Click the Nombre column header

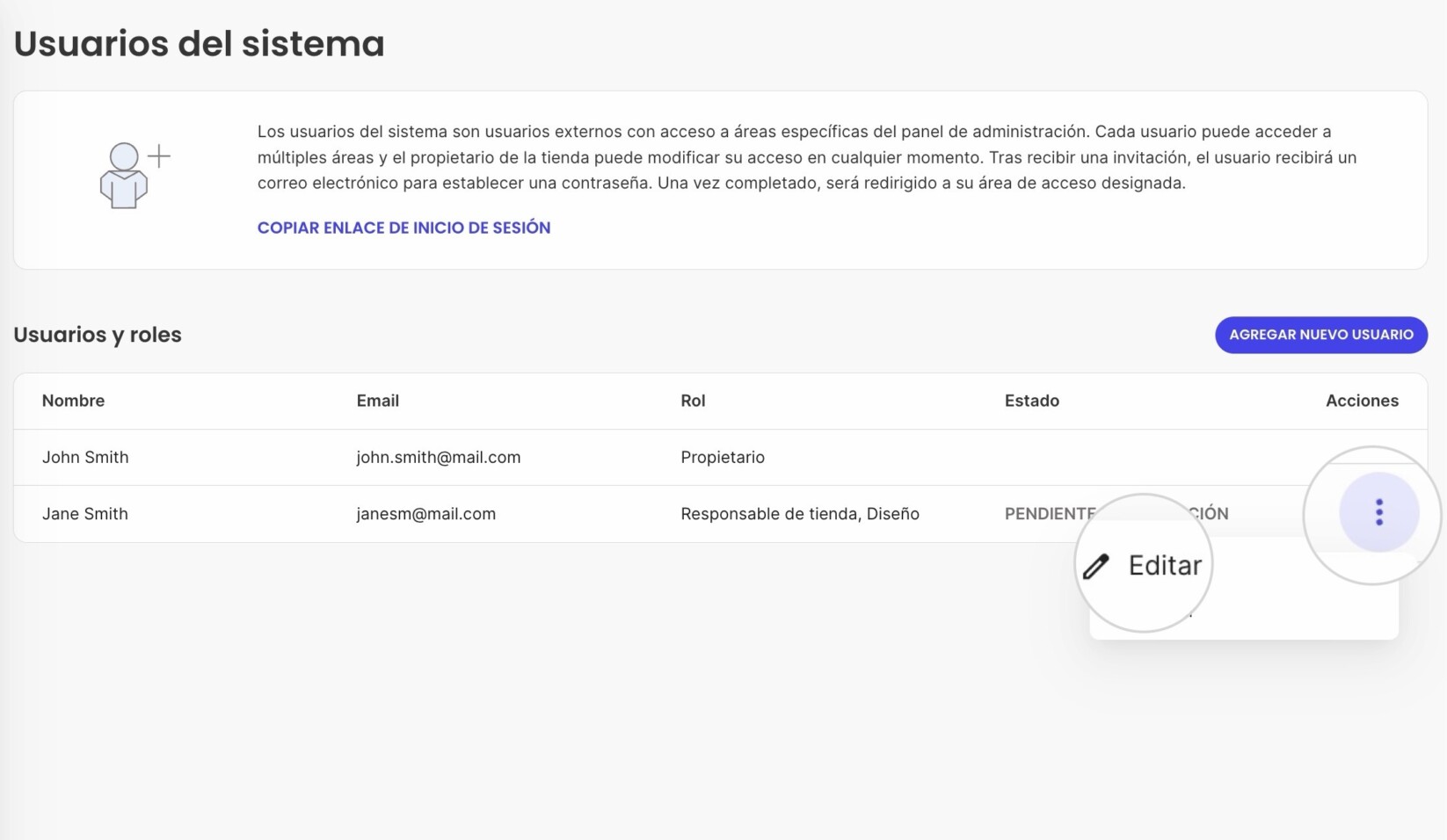(73, 401)
